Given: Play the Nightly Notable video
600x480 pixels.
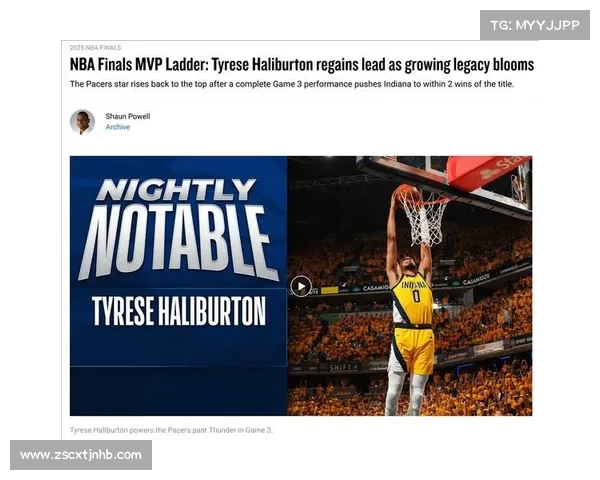Looking at the screenshot, I should 301,286.
